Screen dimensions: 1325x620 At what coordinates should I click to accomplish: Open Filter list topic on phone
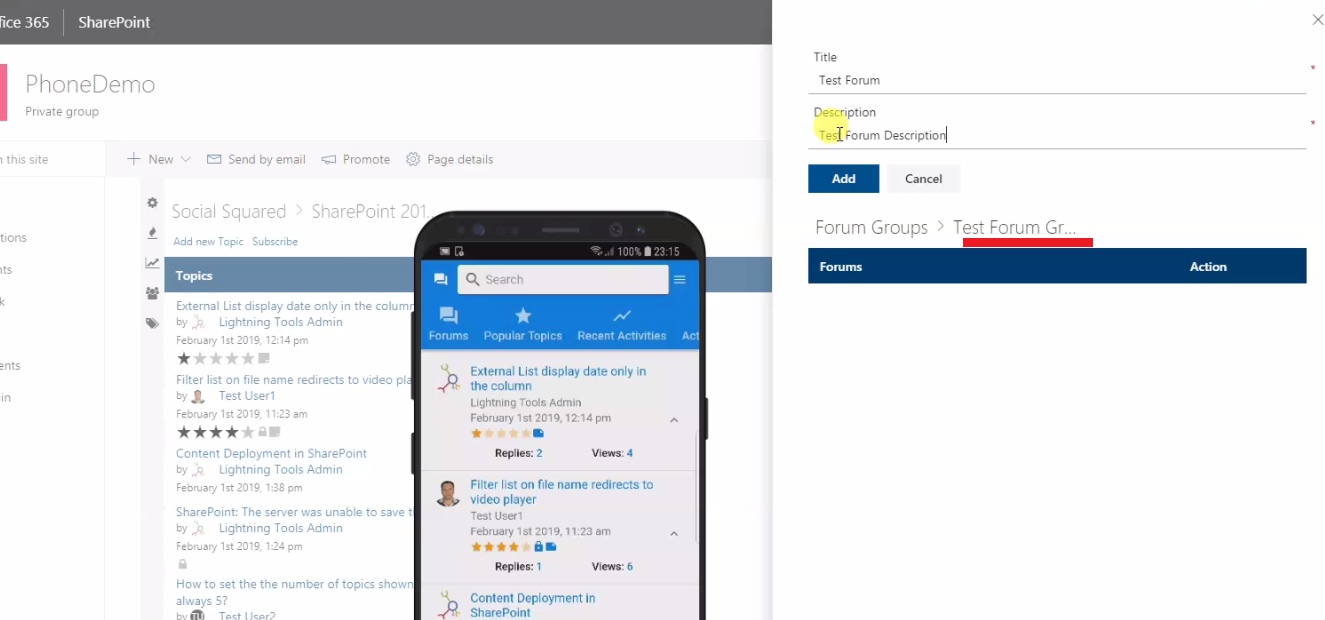(561, 492)
